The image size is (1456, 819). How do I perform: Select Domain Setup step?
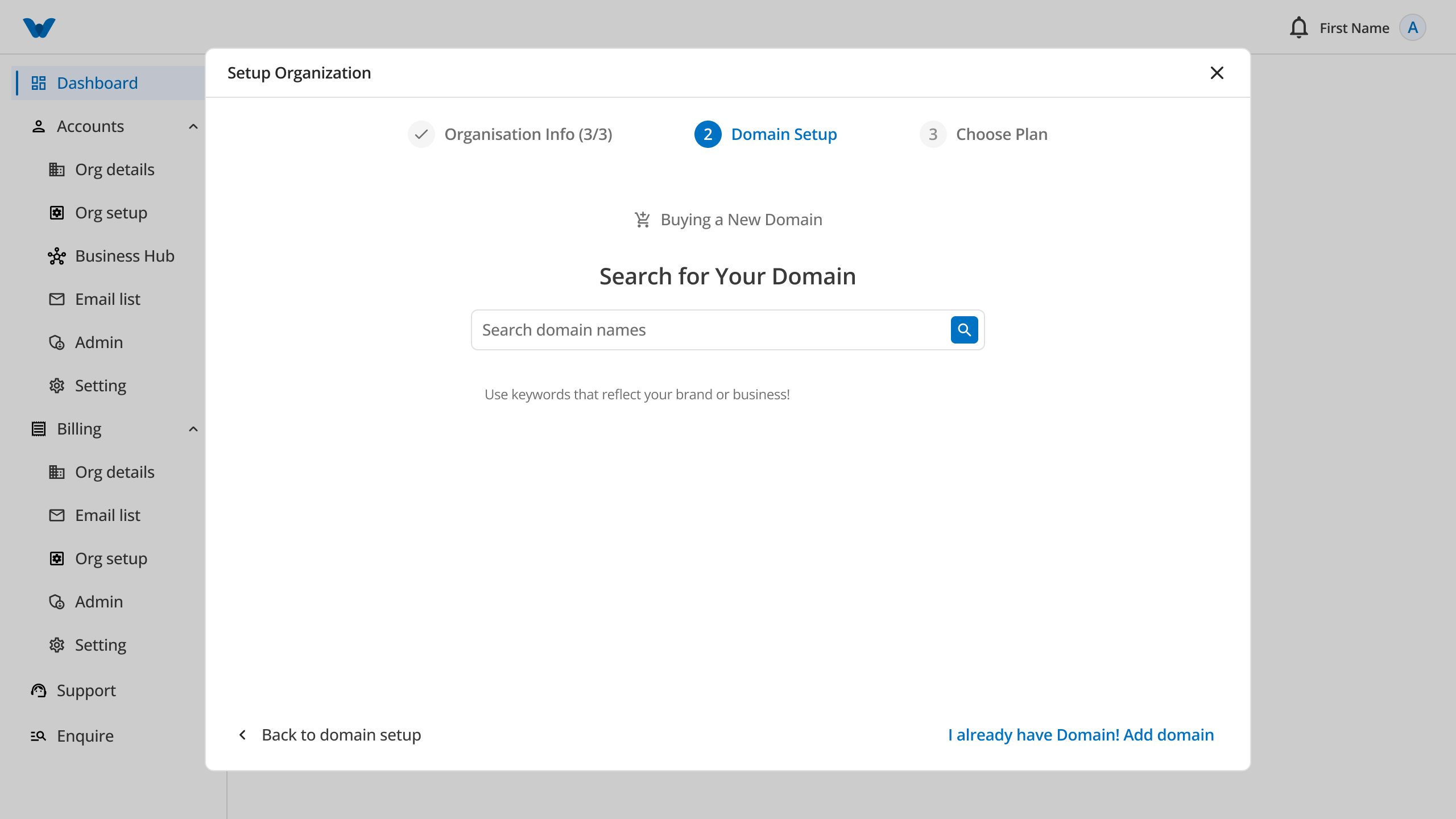tap(766, 134)
